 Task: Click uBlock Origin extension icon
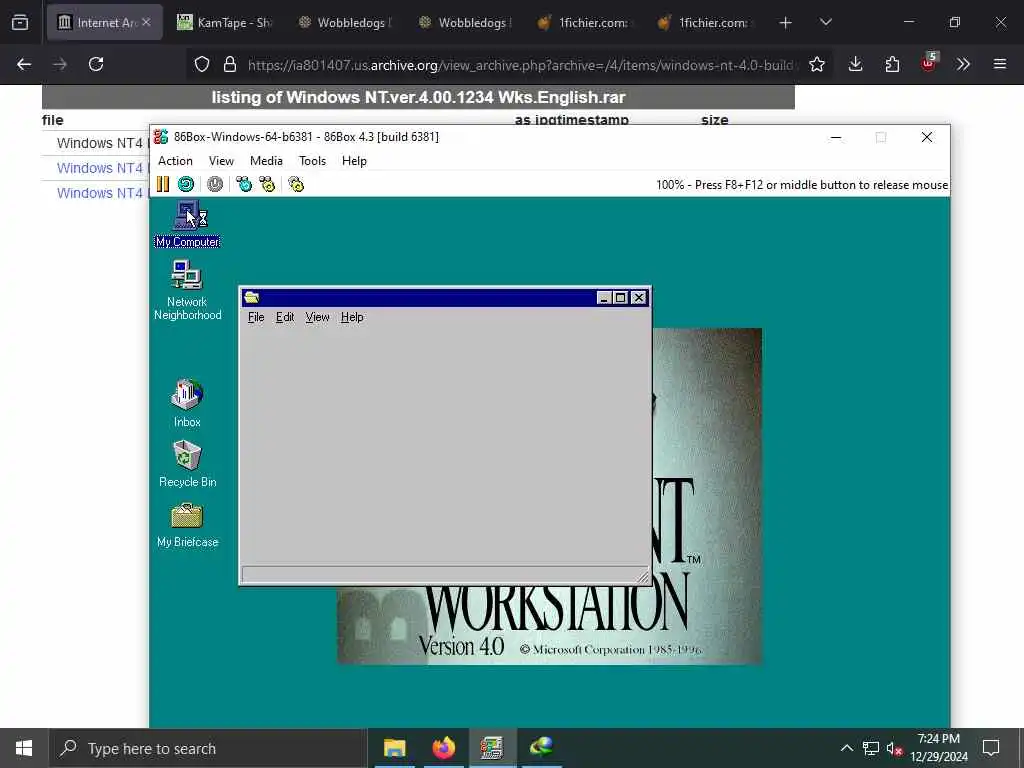[x=928, y=64]
